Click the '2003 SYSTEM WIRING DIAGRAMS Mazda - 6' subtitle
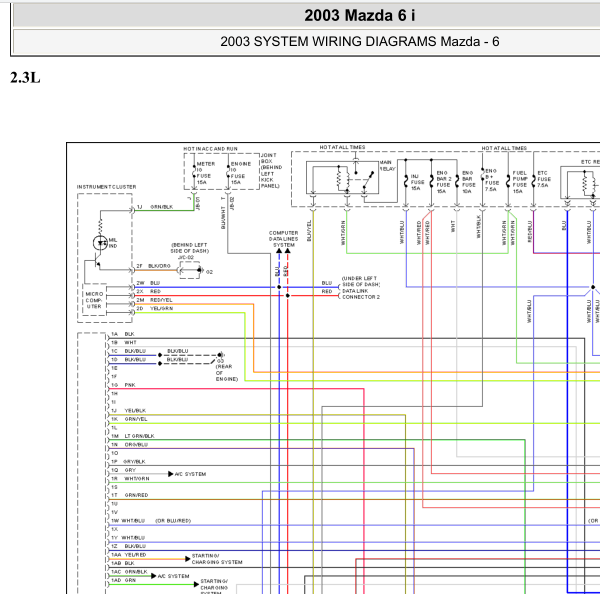This screenshot has height=594, width=600. (x=359, y=41)
